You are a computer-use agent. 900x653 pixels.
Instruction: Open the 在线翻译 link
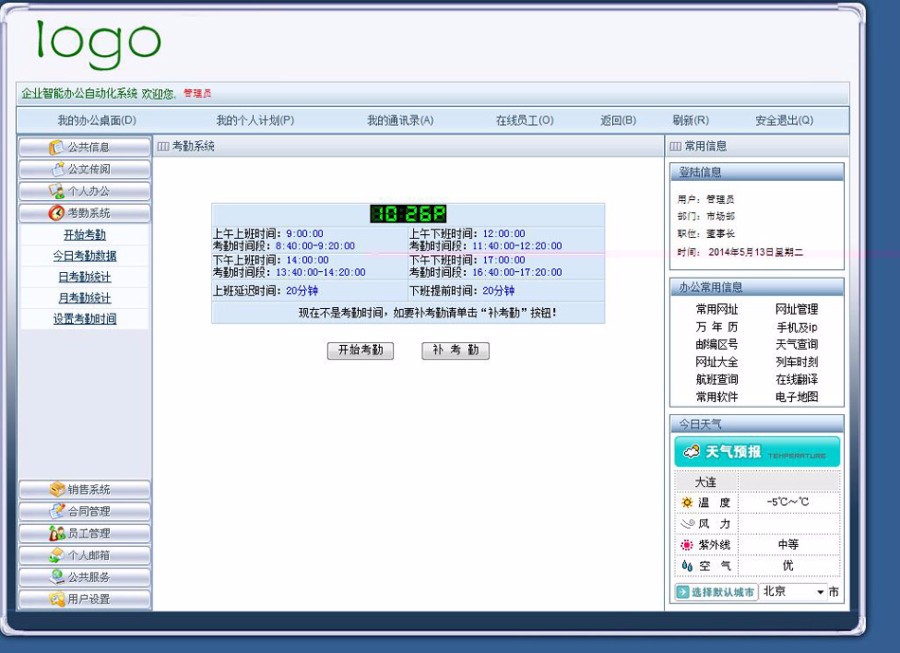point(797,379)
